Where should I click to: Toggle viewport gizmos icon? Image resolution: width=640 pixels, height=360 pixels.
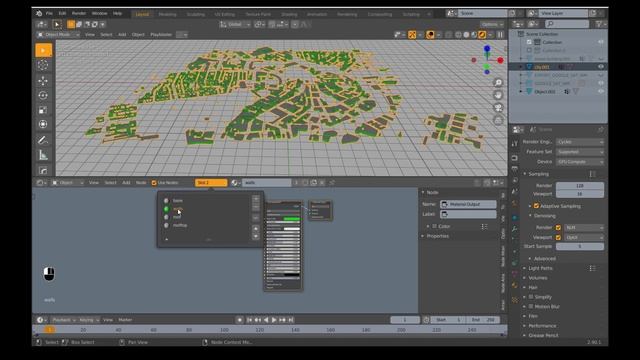tap(412, 35)
